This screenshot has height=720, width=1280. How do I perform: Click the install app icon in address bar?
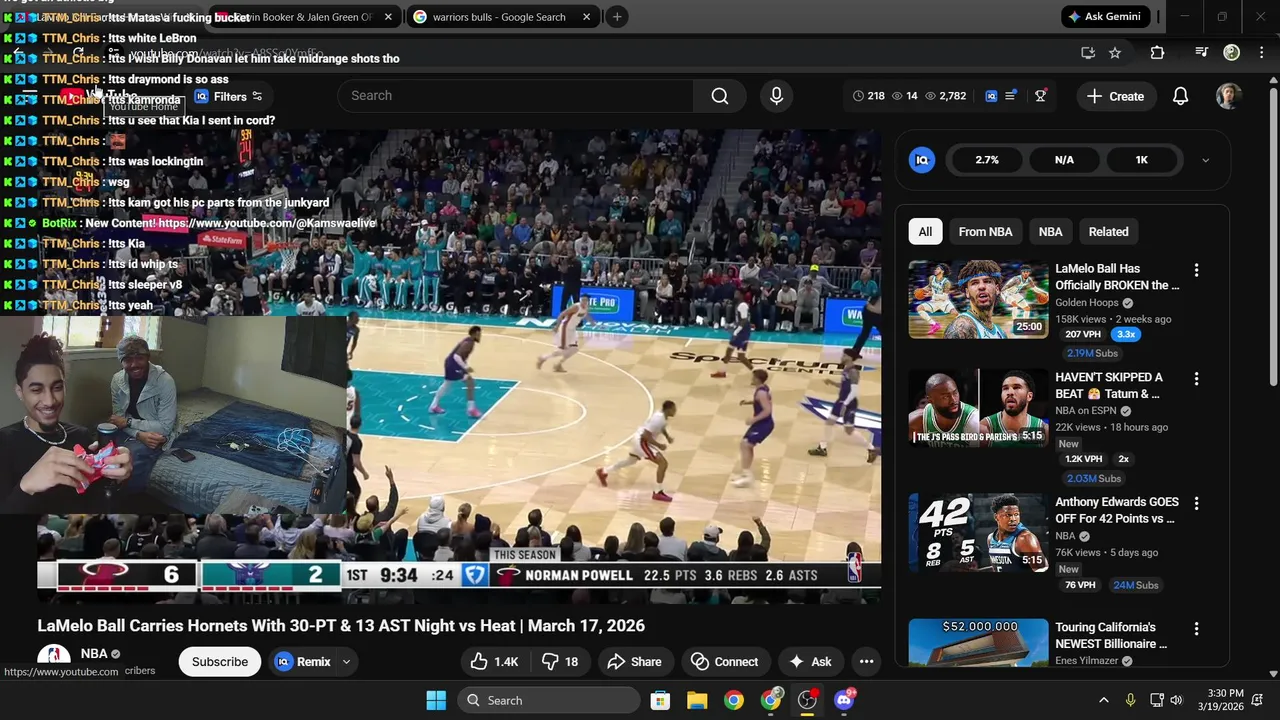[1088, 52]
